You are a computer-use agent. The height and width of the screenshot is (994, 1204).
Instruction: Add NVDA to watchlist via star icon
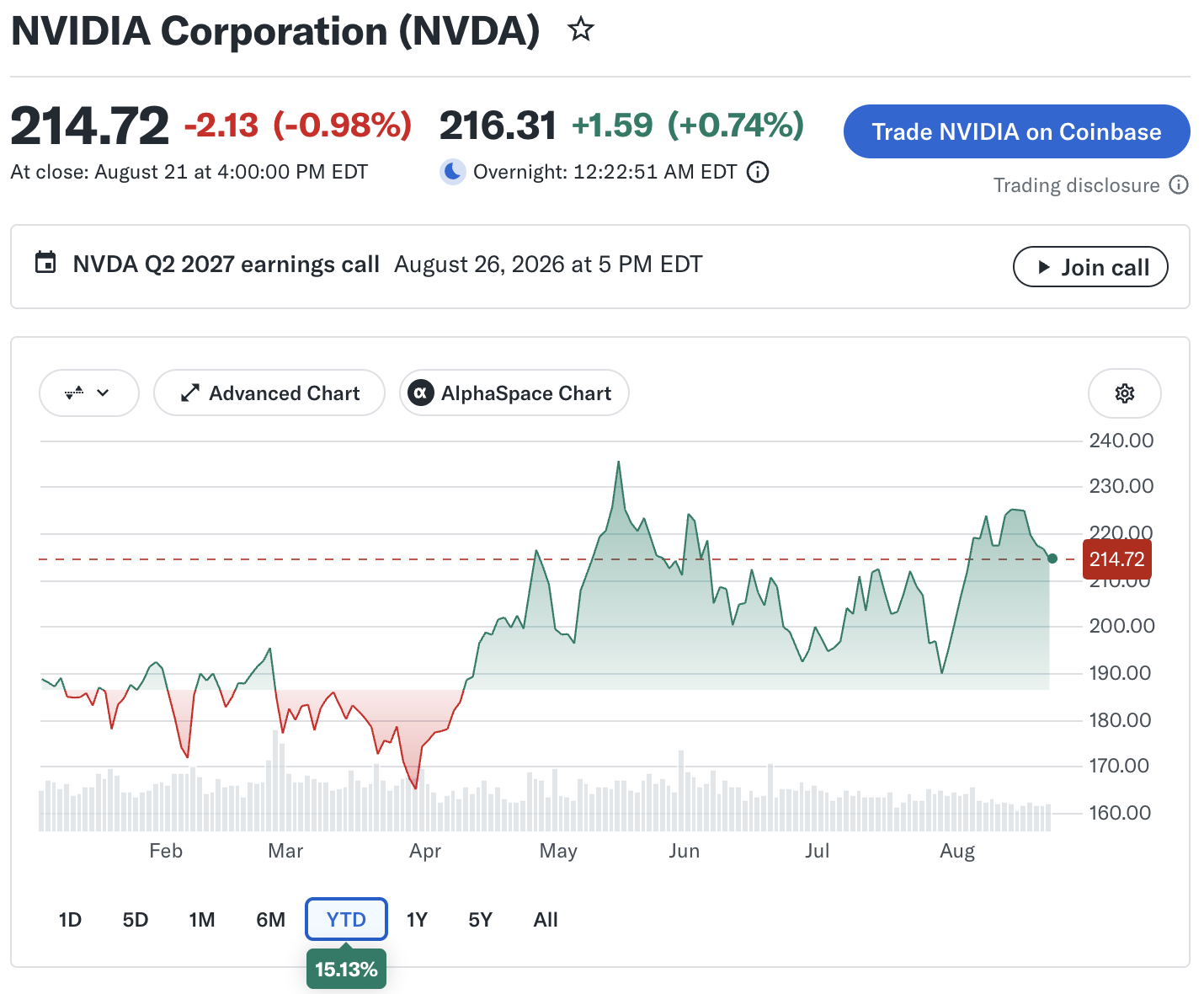tap(581, 30)
